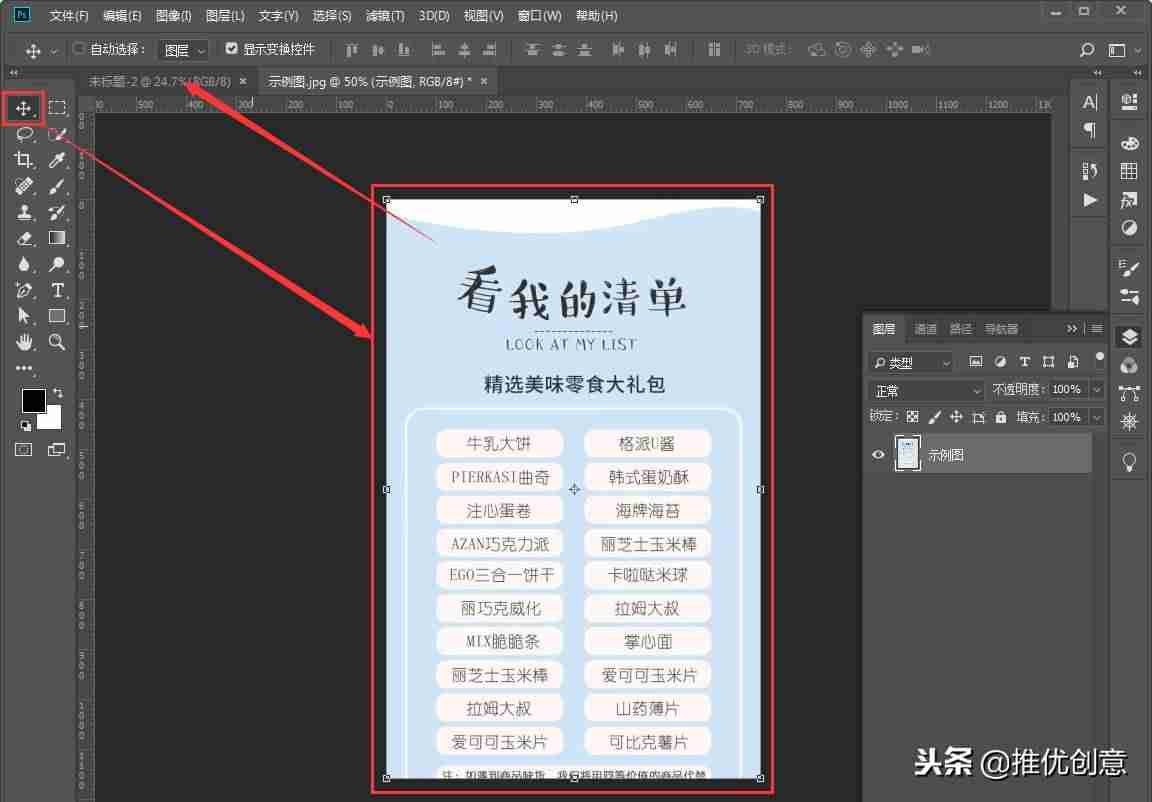Switch to the 通道 panel tab
Screen dimensions: 1152x802
click(x=925, y=329)
